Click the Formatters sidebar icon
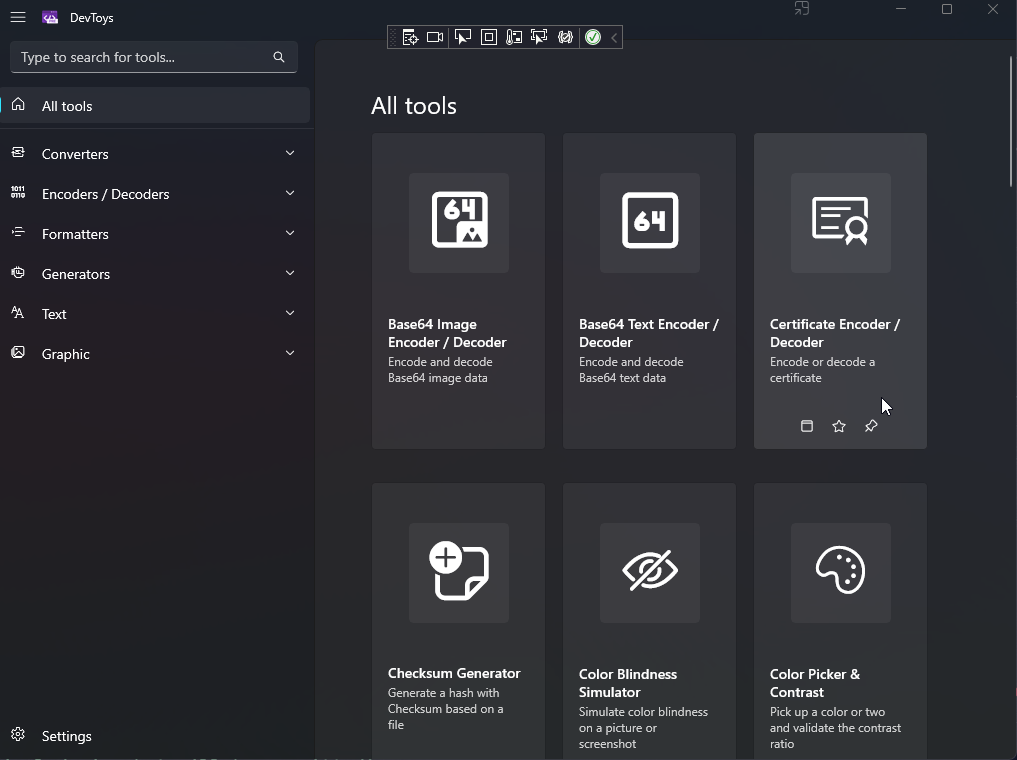Screen dimensions: 1017x760 coord(18,232)
